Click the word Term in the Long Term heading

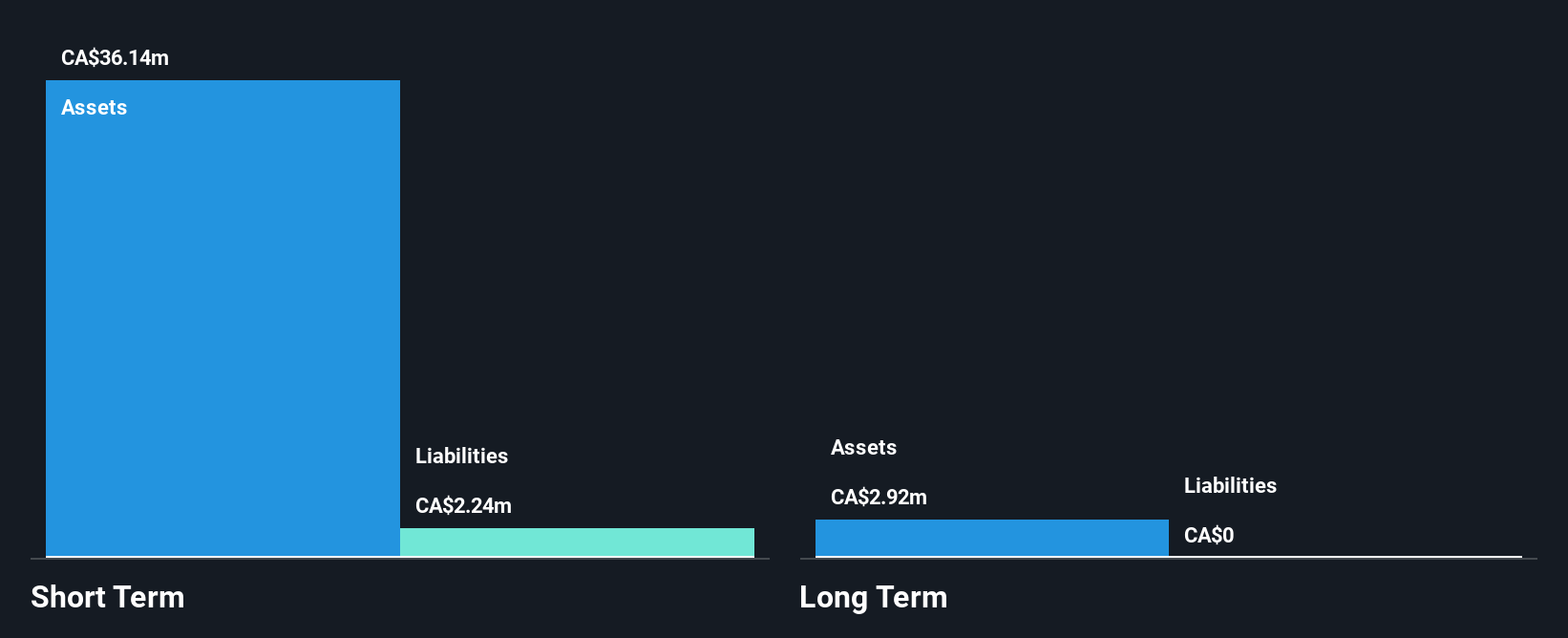tap(912, 598)
